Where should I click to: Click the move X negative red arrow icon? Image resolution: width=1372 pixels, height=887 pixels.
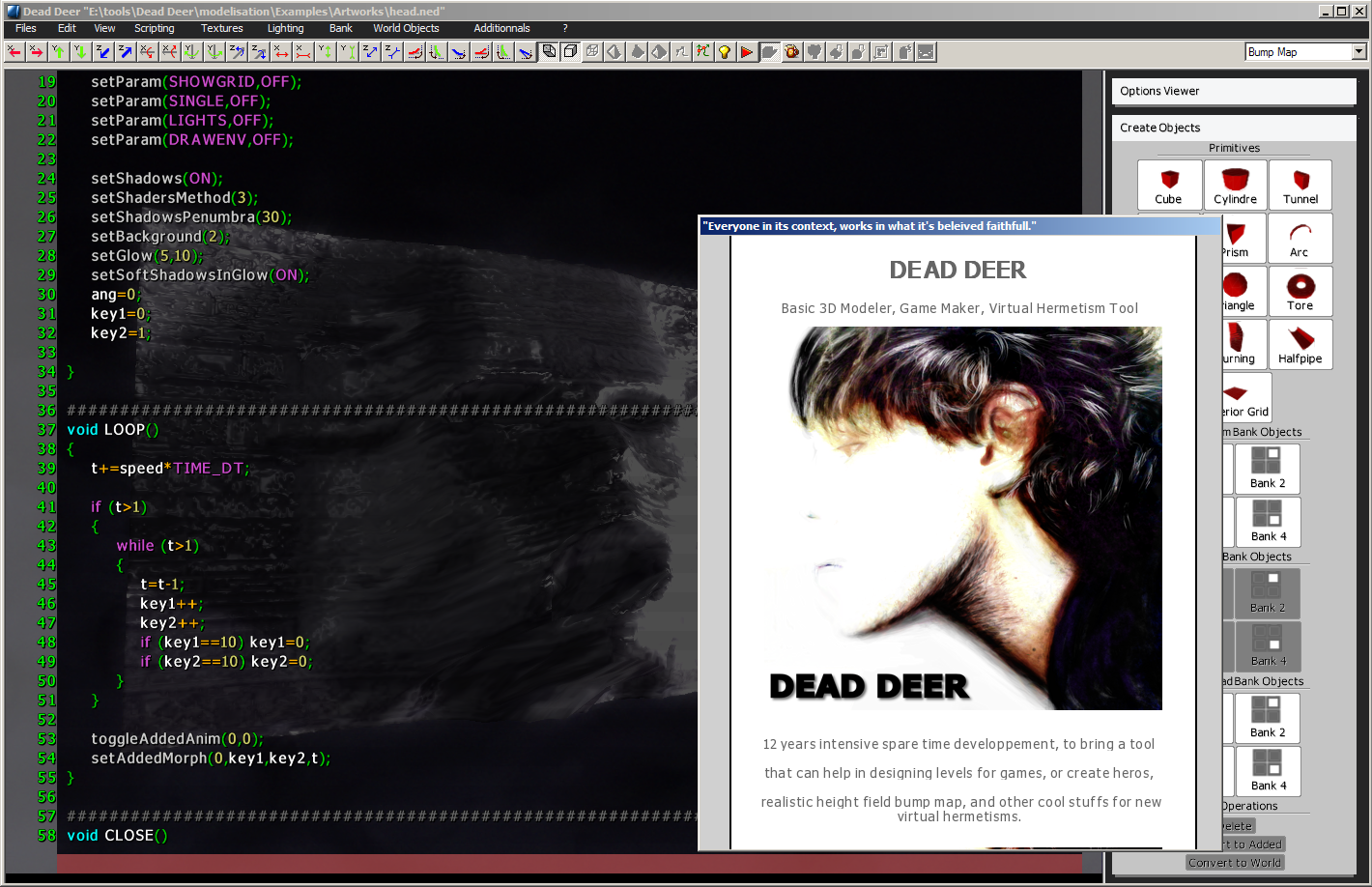coord(14,52)
